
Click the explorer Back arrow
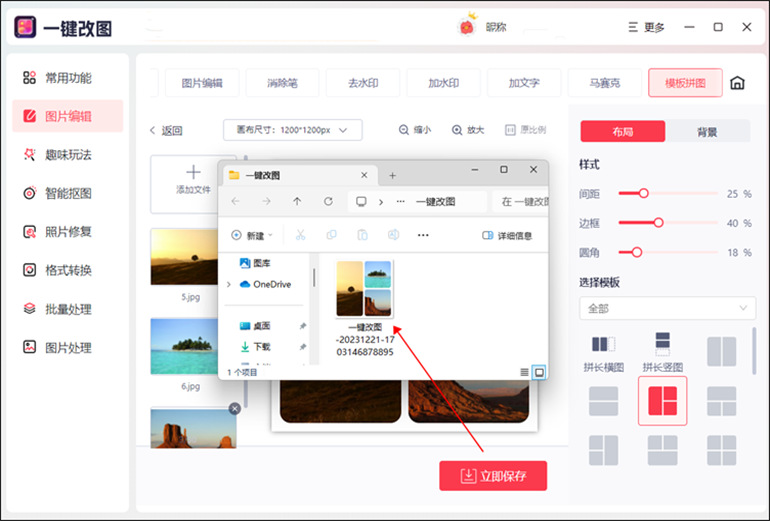pyautogui.click(x=235, y=201)
